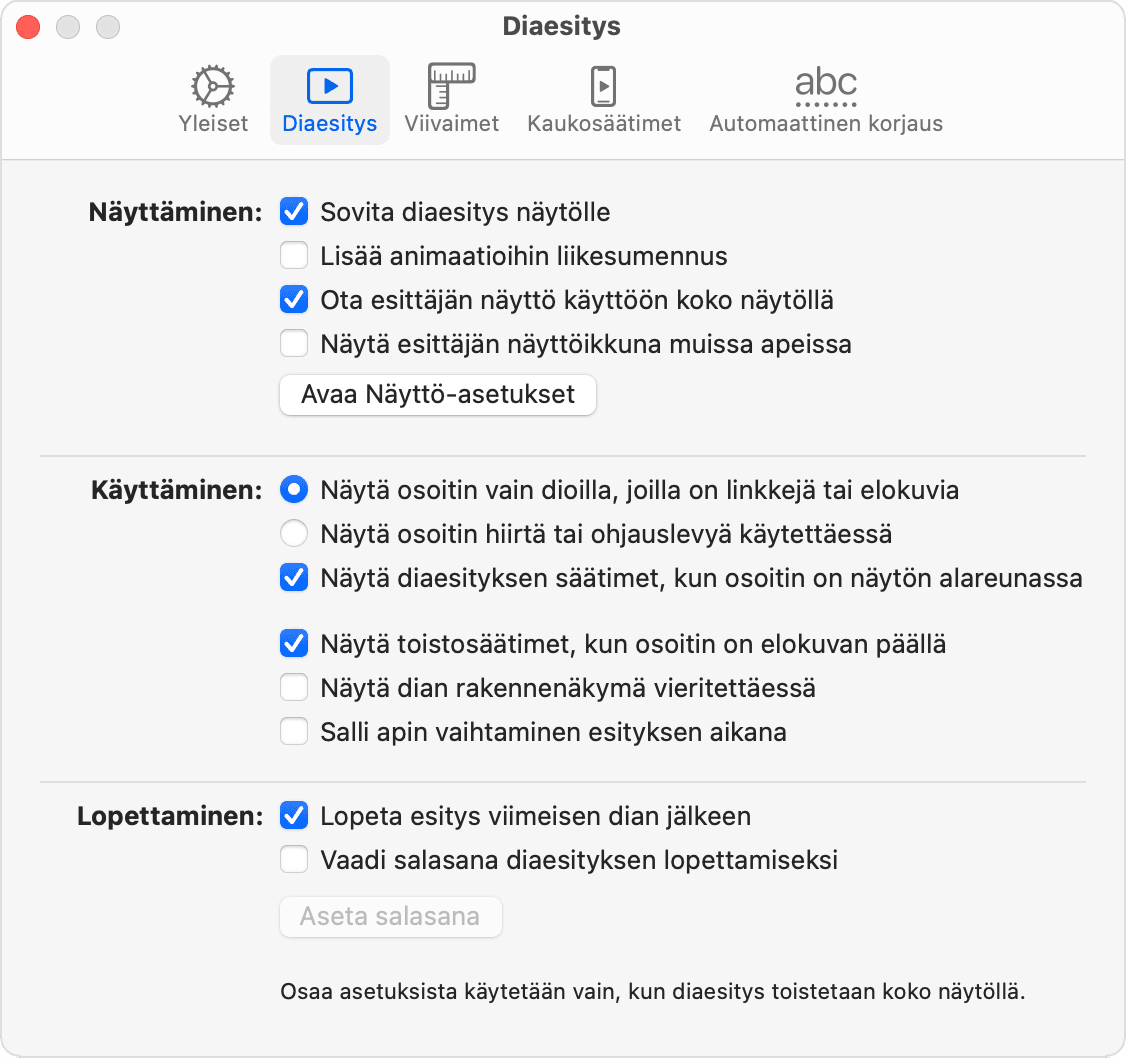Screen dimensions: 1126x1058
Task: Enable Näytä esittäjän näyttöikkuna muissa apeissa
Action: (294, 343)
